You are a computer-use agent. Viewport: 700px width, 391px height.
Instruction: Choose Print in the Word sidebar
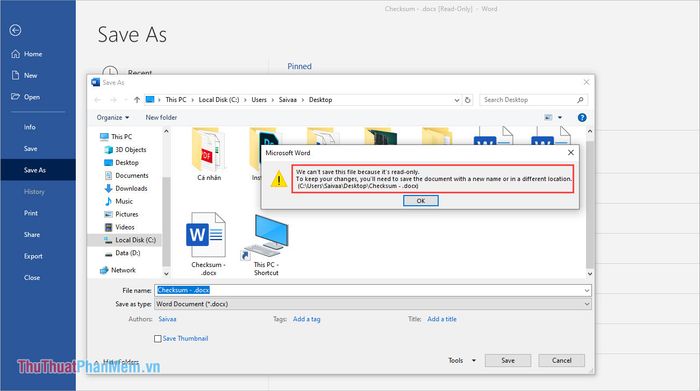point(31,213)
